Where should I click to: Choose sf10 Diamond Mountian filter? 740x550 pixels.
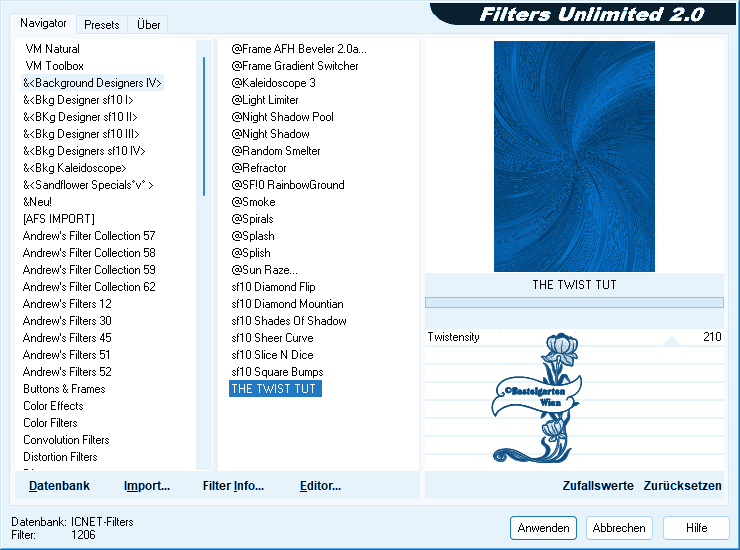(x=287, y=304)
